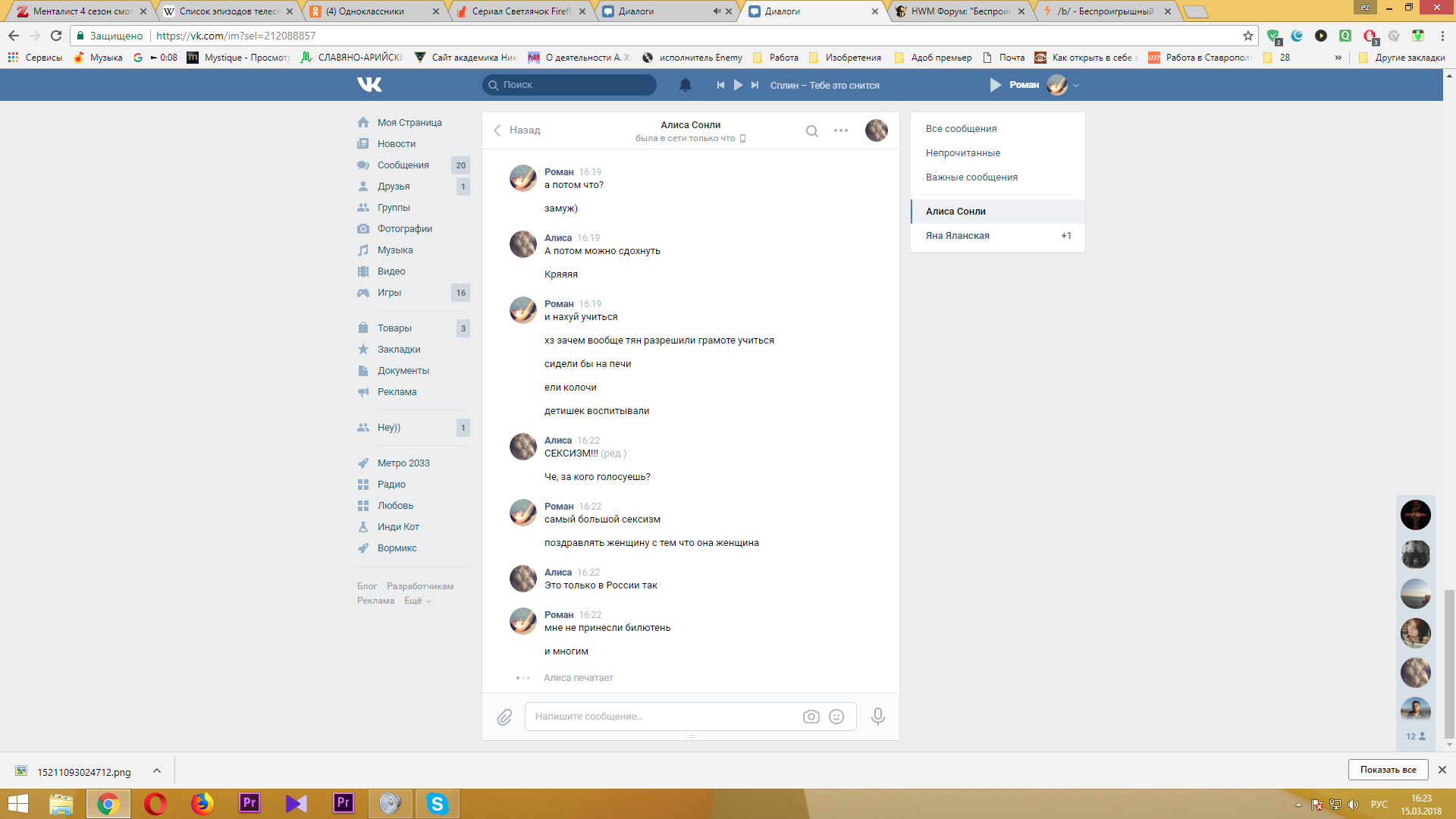Start voice message with microphone icon
Viewport: 1456px width, 819px height.
pos(877,716)
